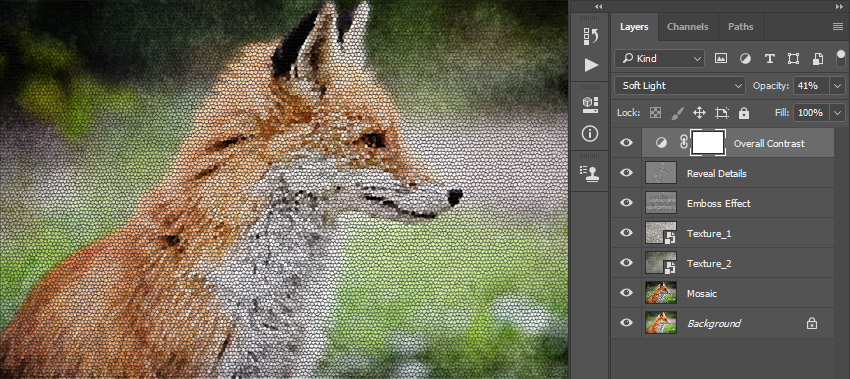Open the Opacity slider dropdown arrow
Viewport: 850px width, 379px height.
point(838,86)
